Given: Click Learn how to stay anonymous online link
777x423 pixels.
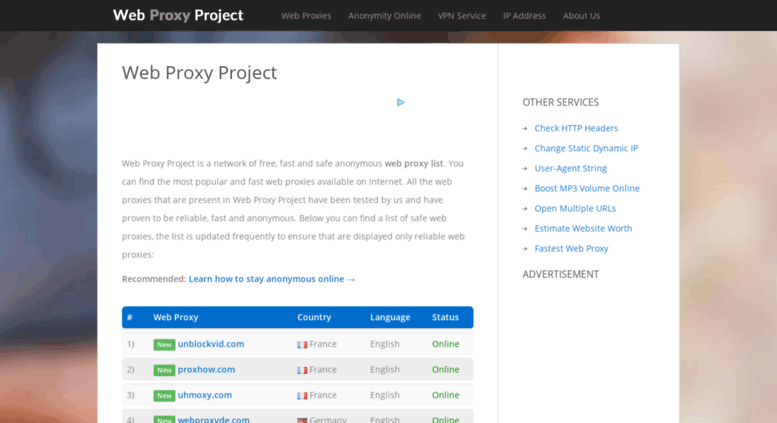Looking at the screenshot, I should point(272,279).
